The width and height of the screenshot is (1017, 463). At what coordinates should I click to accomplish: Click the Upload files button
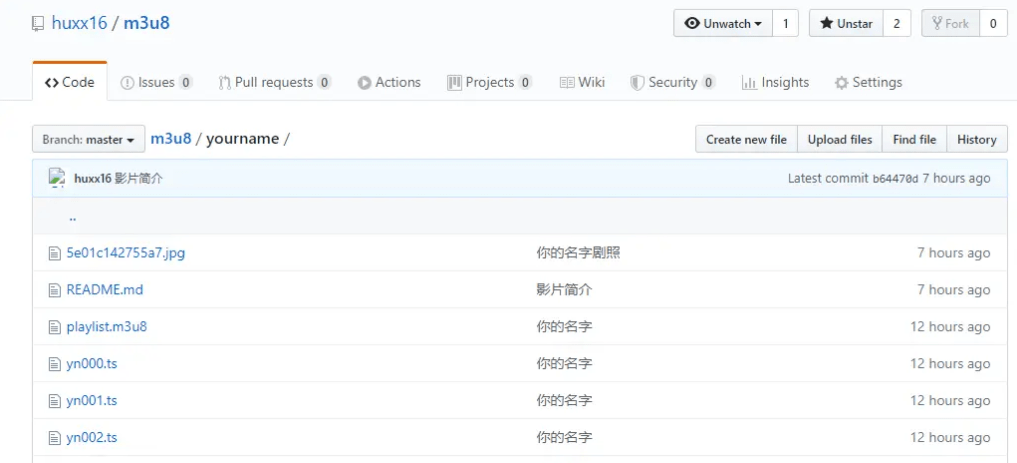click(x=840, y=139)
